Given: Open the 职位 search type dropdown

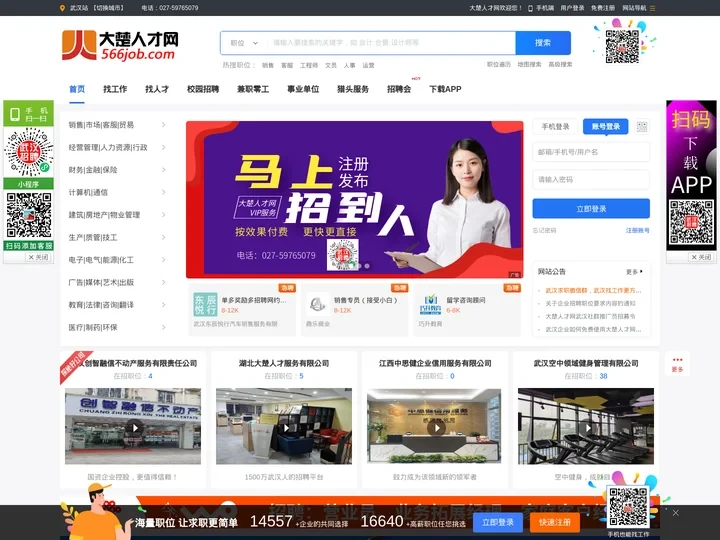Looking at the screenshot, I should pyautogui.click(x=244, y=43).
